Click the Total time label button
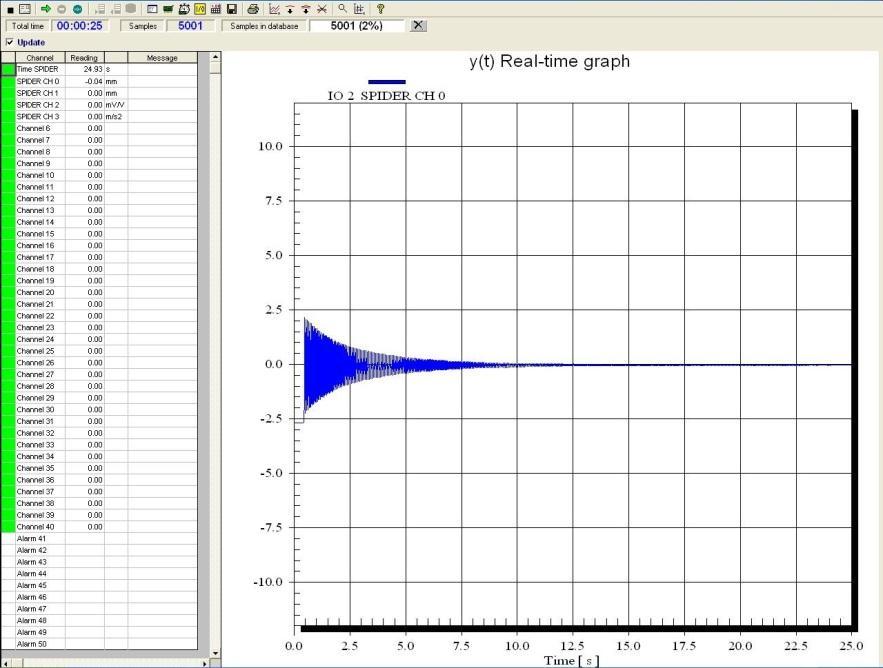The image size is (883, 668). pos(28,26)
